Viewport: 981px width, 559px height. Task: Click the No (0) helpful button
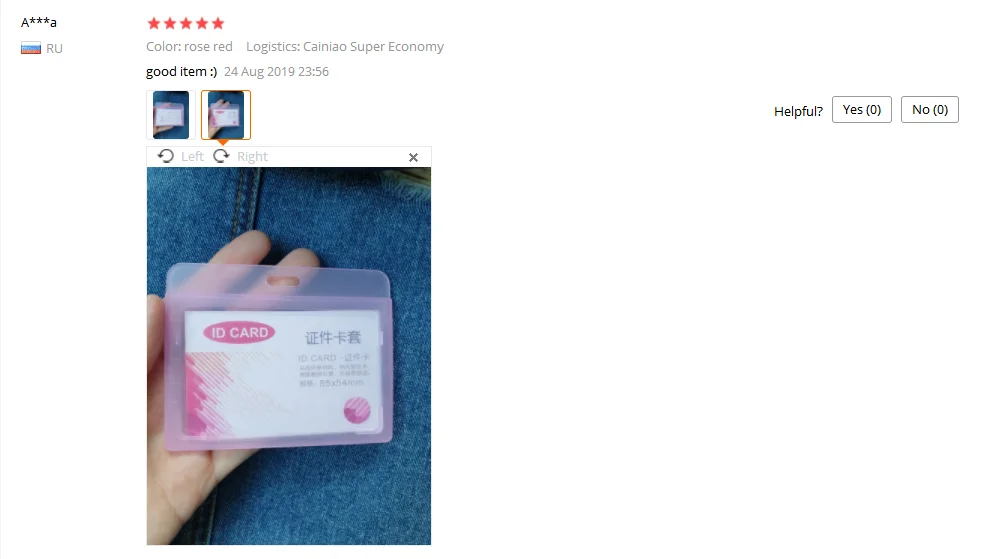point(930,110)
